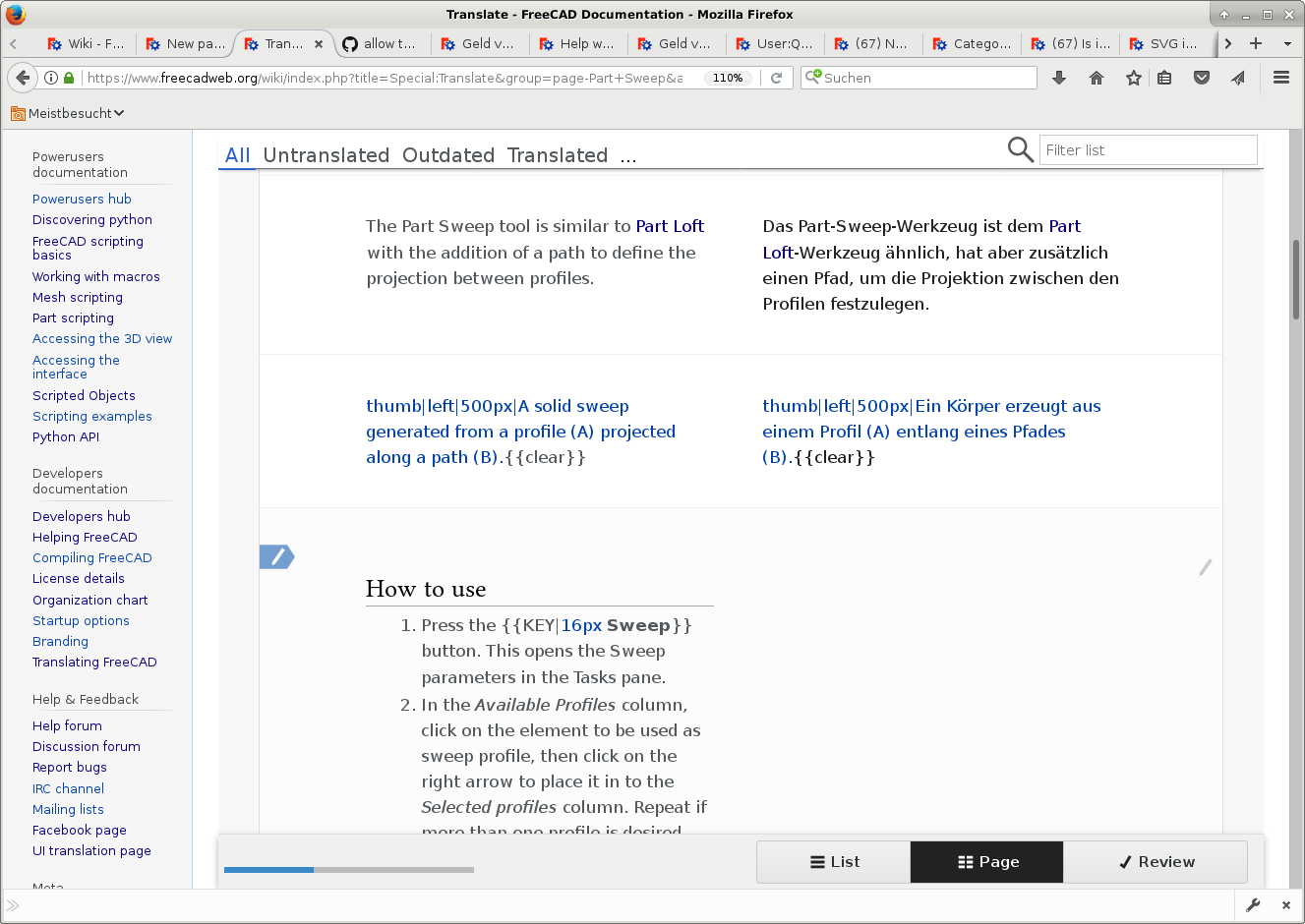Close the developer toolbar with the x
Screen dimensions: 1305x924
[1285, 905]
